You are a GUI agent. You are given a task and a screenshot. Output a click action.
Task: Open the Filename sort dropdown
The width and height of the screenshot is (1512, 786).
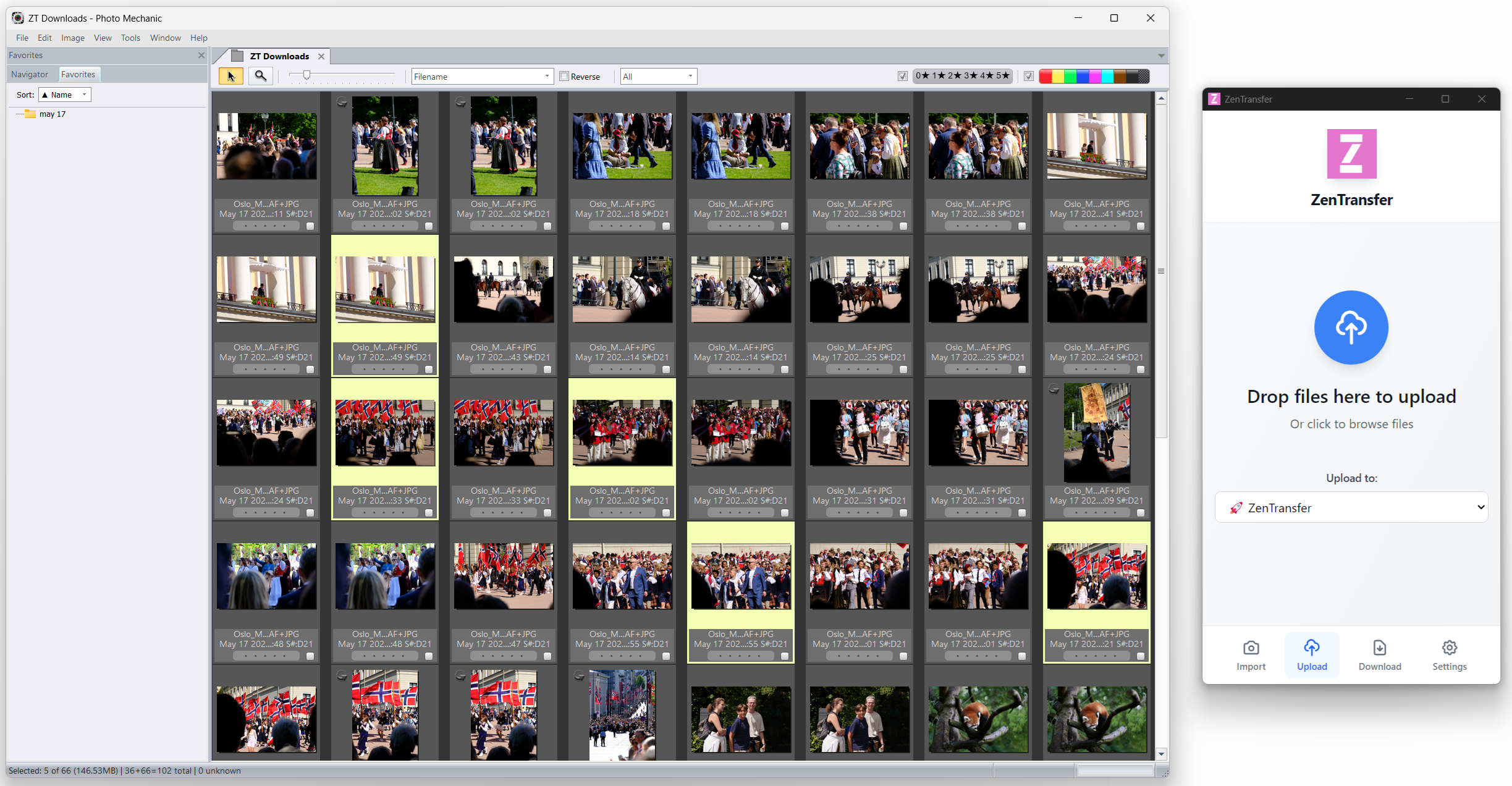(x=546, y=76)
